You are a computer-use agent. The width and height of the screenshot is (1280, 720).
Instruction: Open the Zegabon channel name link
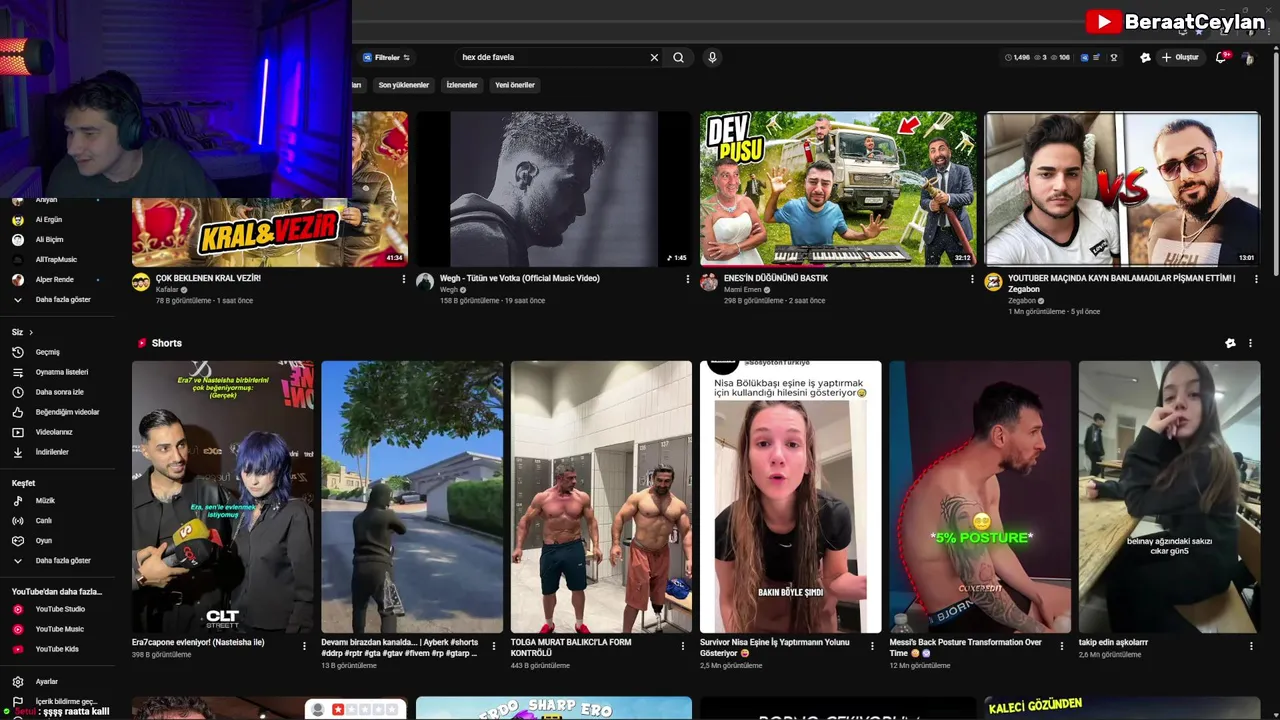(1023, 301)
